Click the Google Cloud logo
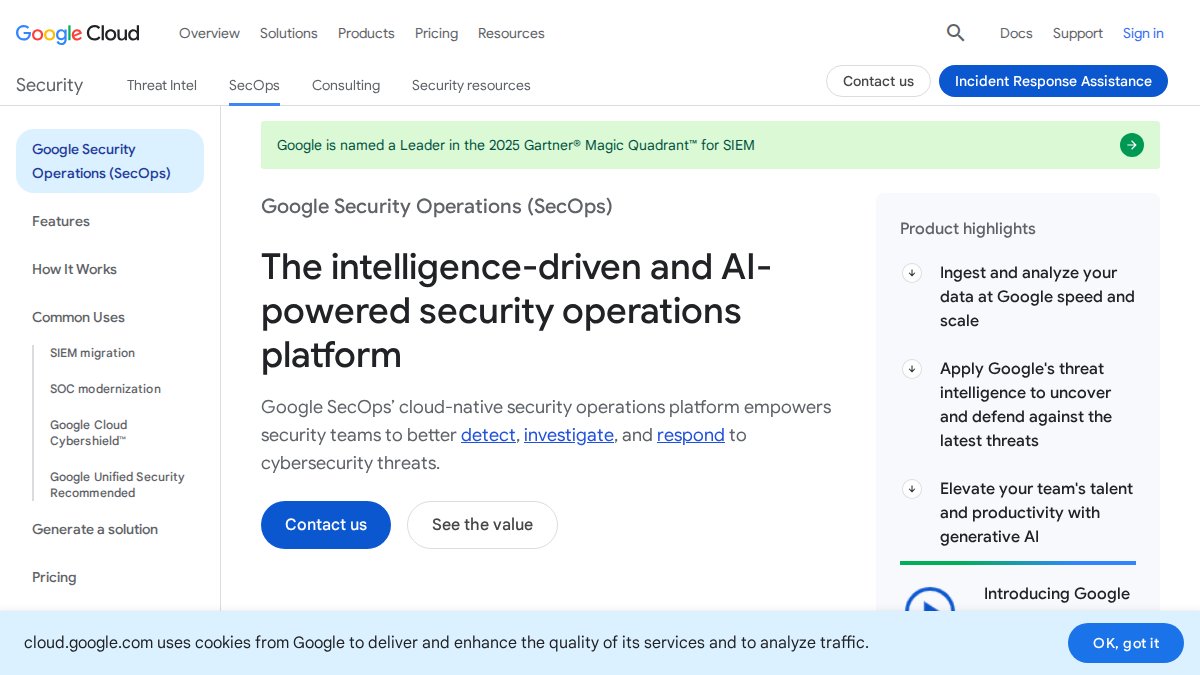 [x=78, y=33]
